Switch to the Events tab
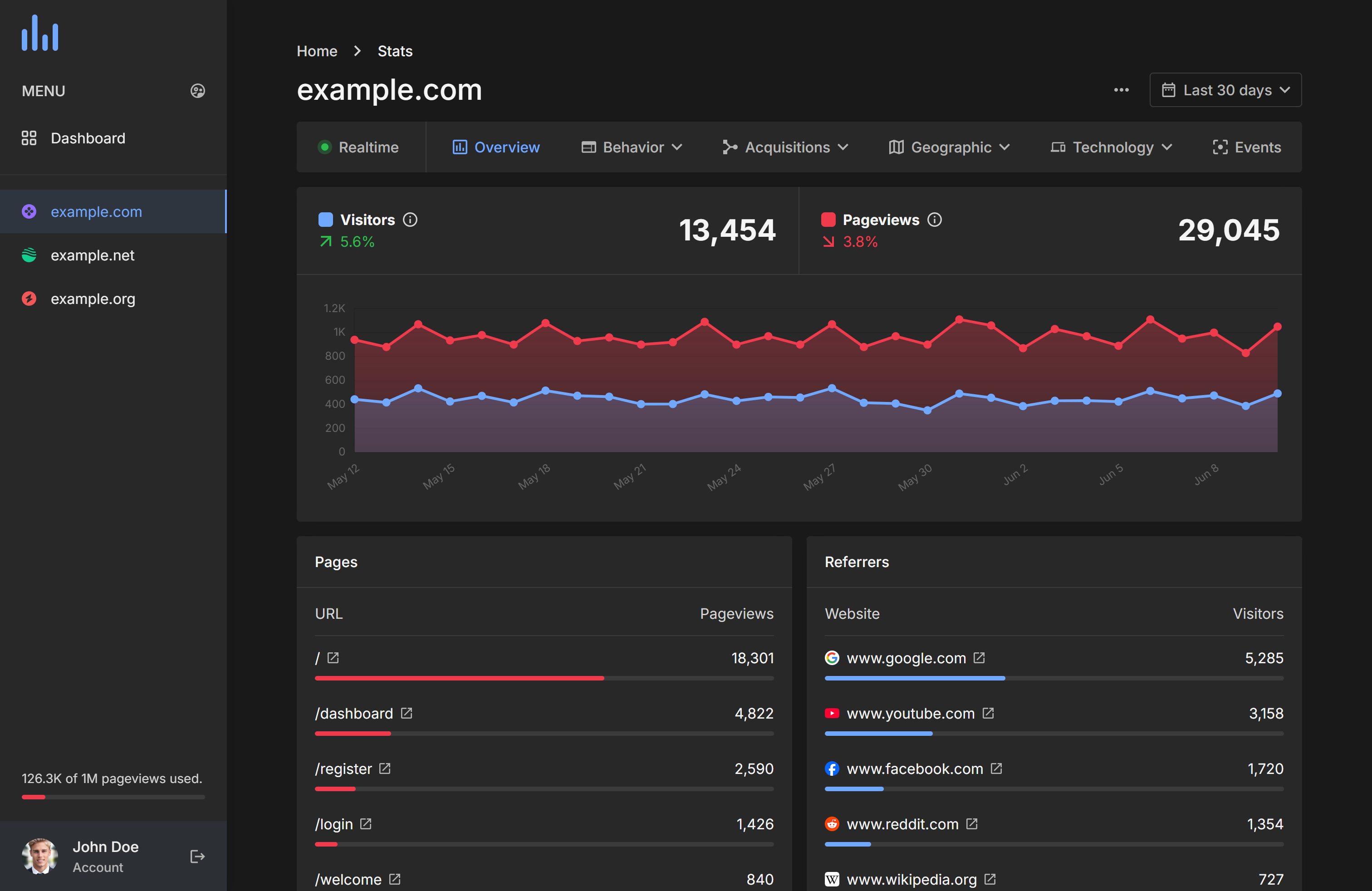The image size is (1372, 891). coord(1247,147)
